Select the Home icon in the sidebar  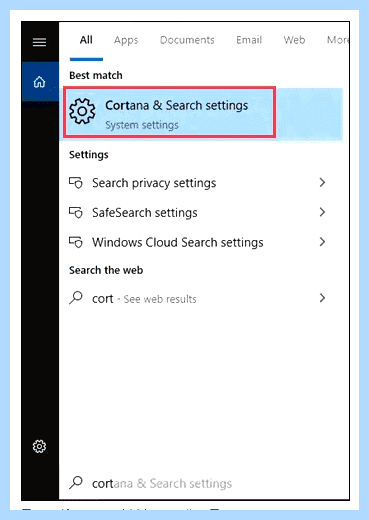(39, 82)
